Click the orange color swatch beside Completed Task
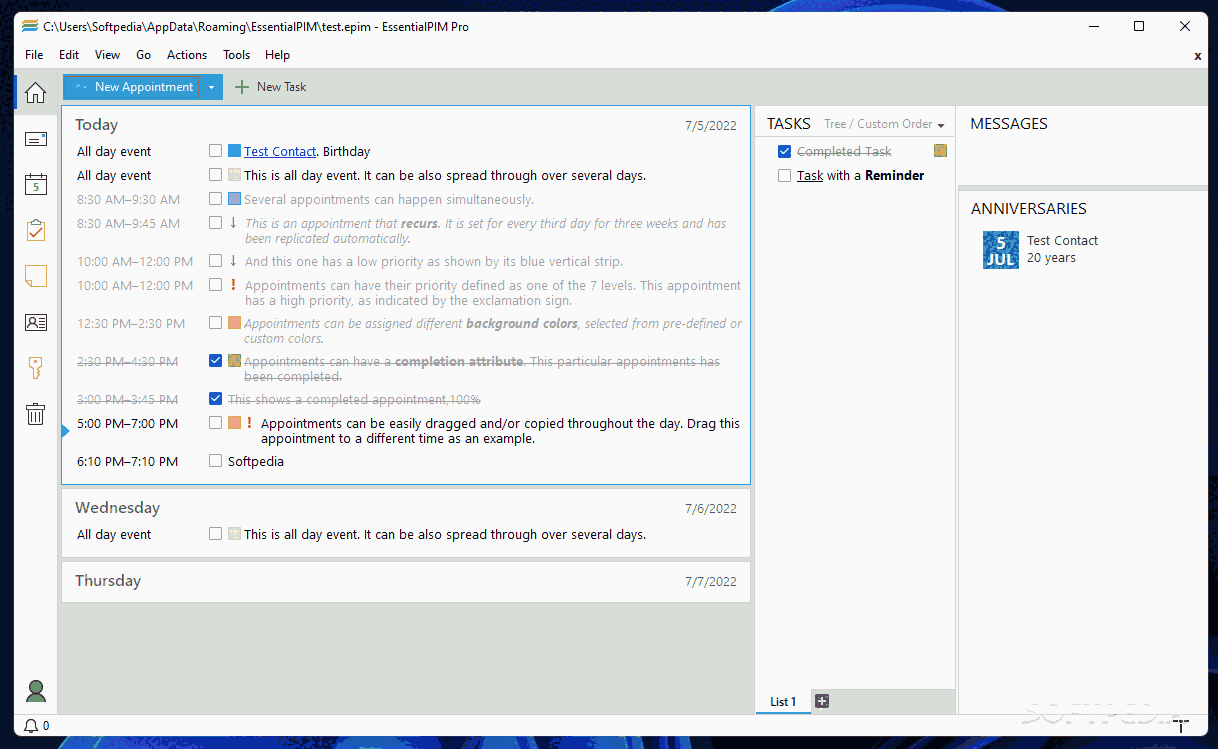The width and height of the screenshot is (1218, 749). tap(939, 148)
